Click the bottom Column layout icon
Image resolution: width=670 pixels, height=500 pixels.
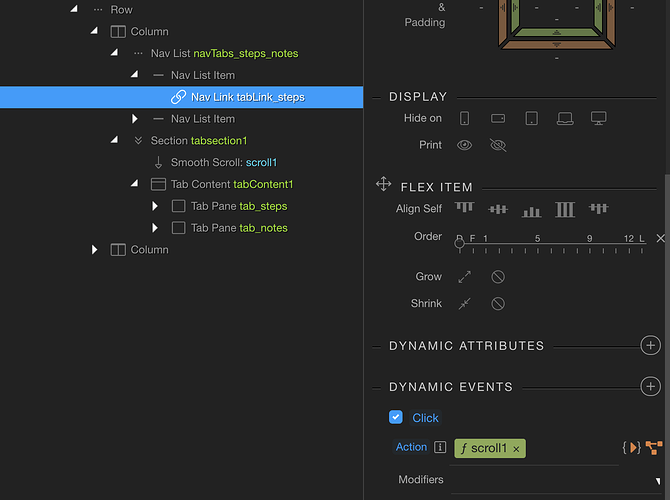[x=118, y=250]
